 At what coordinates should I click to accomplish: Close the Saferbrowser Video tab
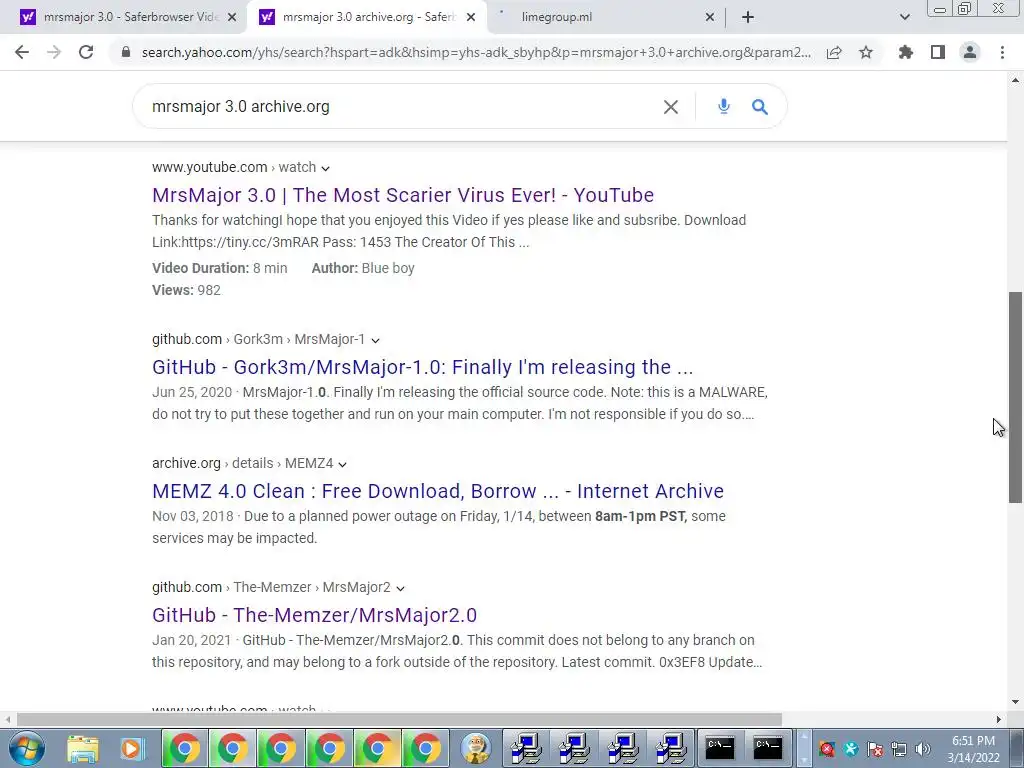tap(232, 17)
